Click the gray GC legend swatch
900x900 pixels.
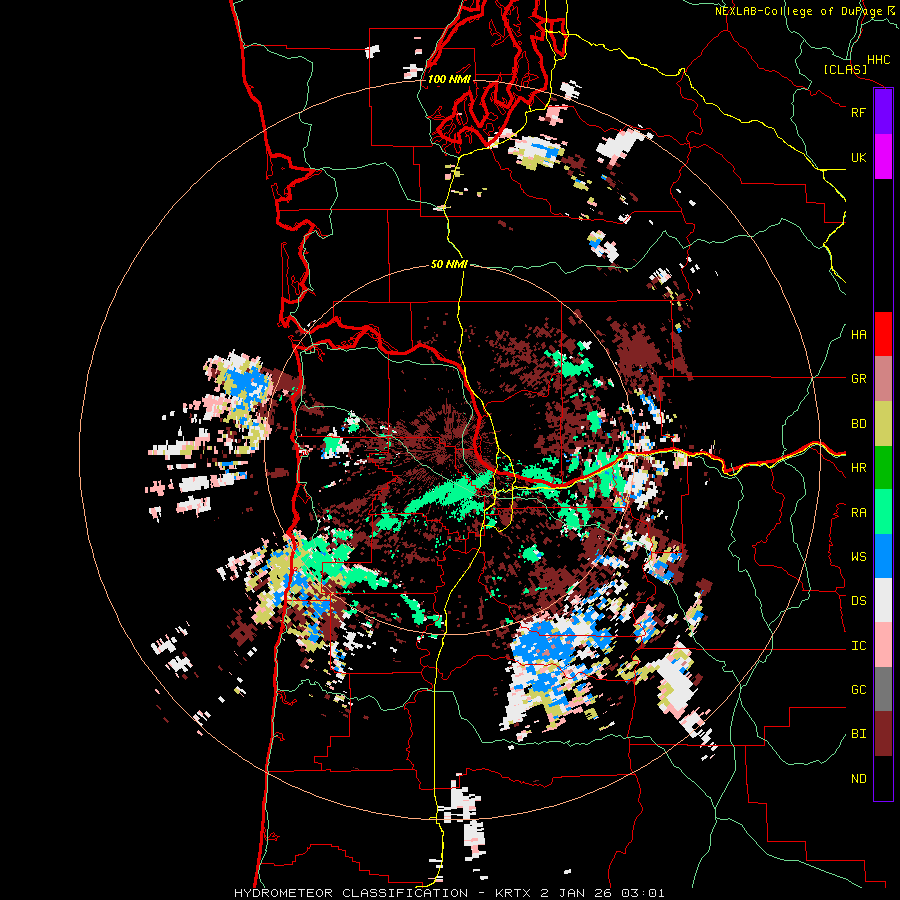(x=883, y=689)
